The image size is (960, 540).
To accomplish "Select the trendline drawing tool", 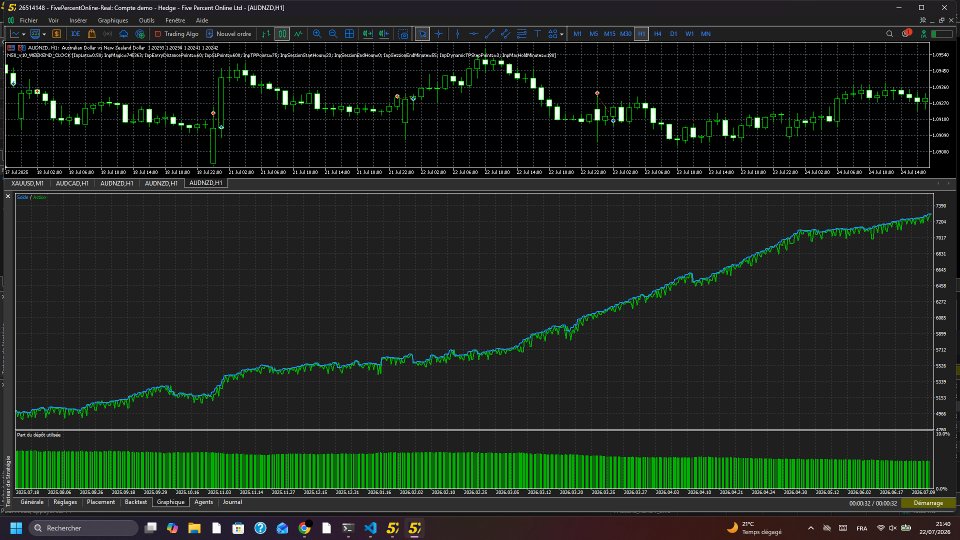I will click(x=490, y=34).
